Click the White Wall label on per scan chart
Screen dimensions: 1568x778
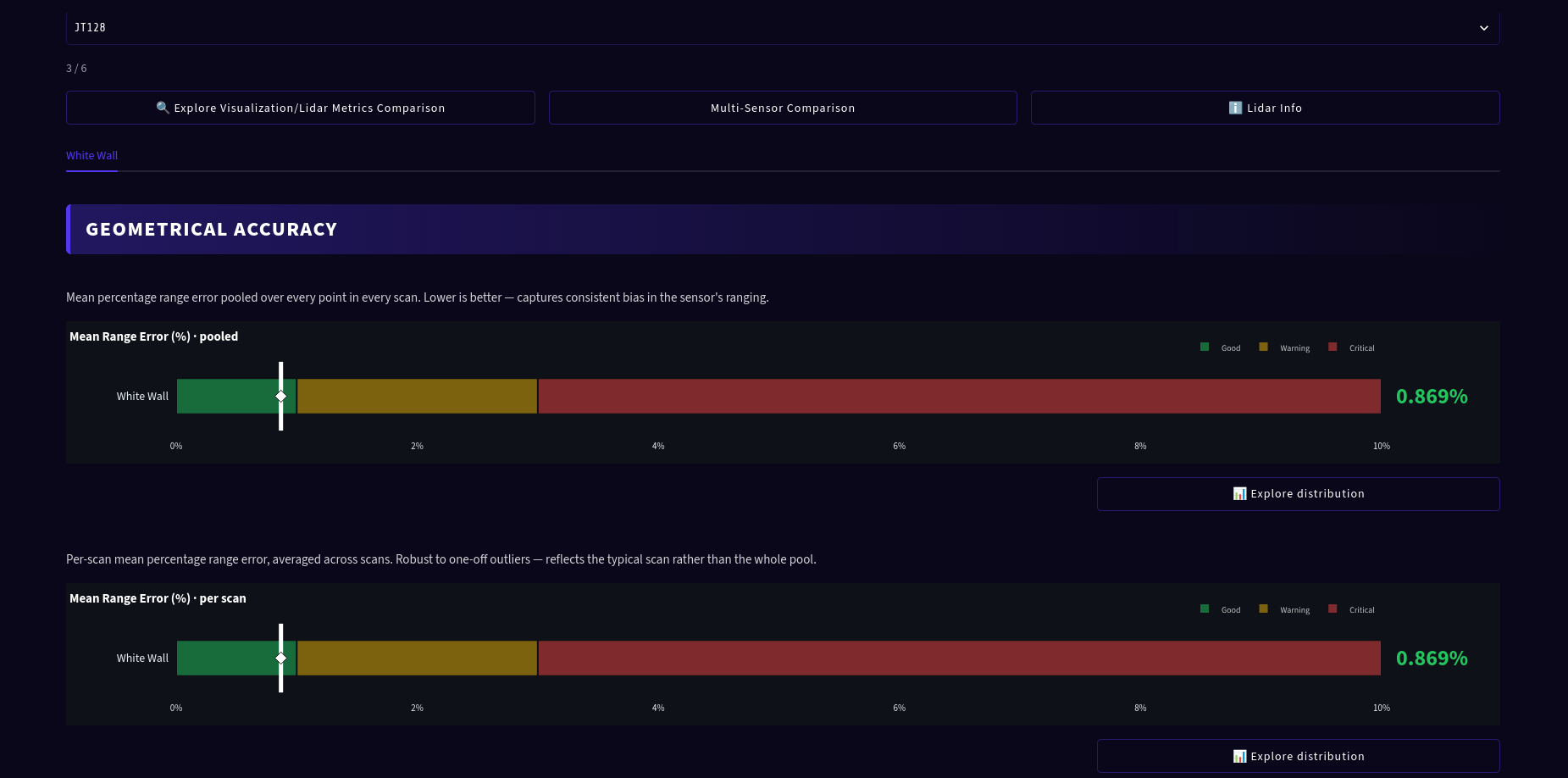(x=142, y=659)
